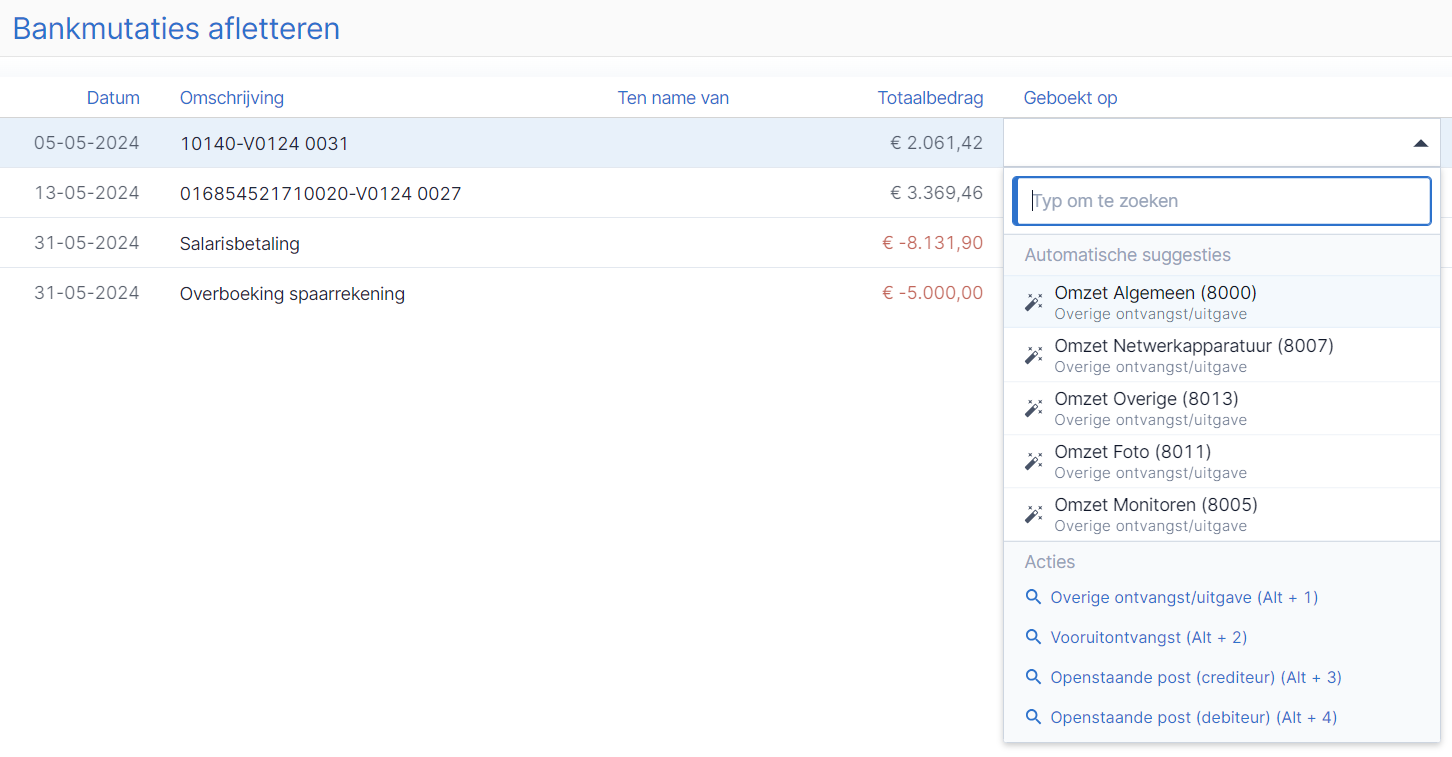The height and width of the screenshot is (757, 1452).
Task: Select the Salarisbetaling transaction row
Action: click(501, 243)
